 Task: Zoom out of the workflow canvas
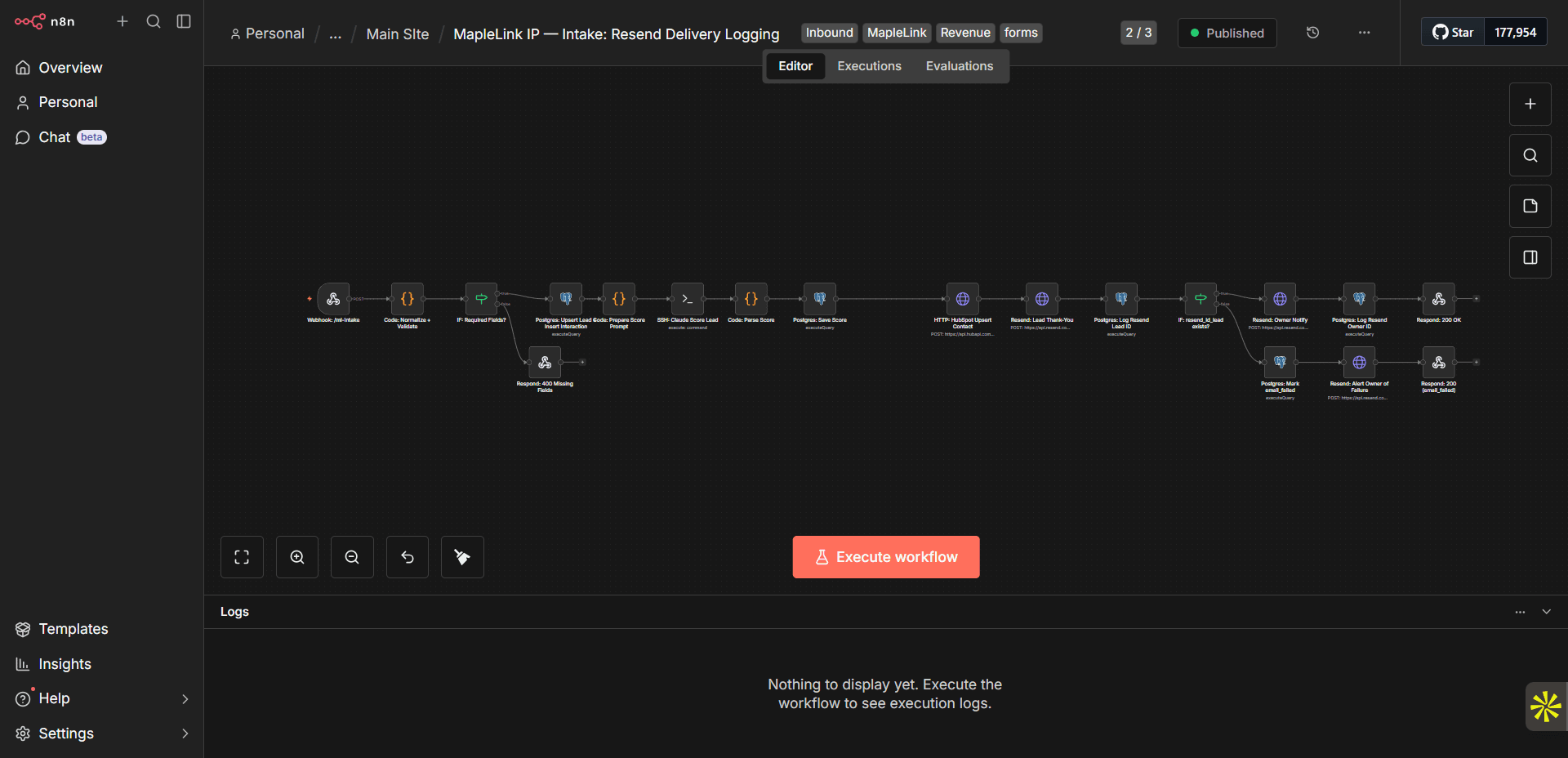[x=352, y=557]
